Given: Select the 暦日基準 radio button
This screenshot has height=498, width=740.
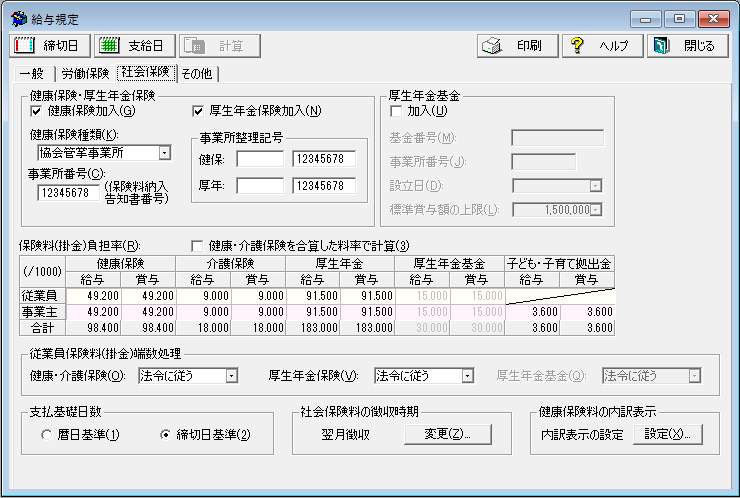Looking at the screenshot, I should [46, 435].
